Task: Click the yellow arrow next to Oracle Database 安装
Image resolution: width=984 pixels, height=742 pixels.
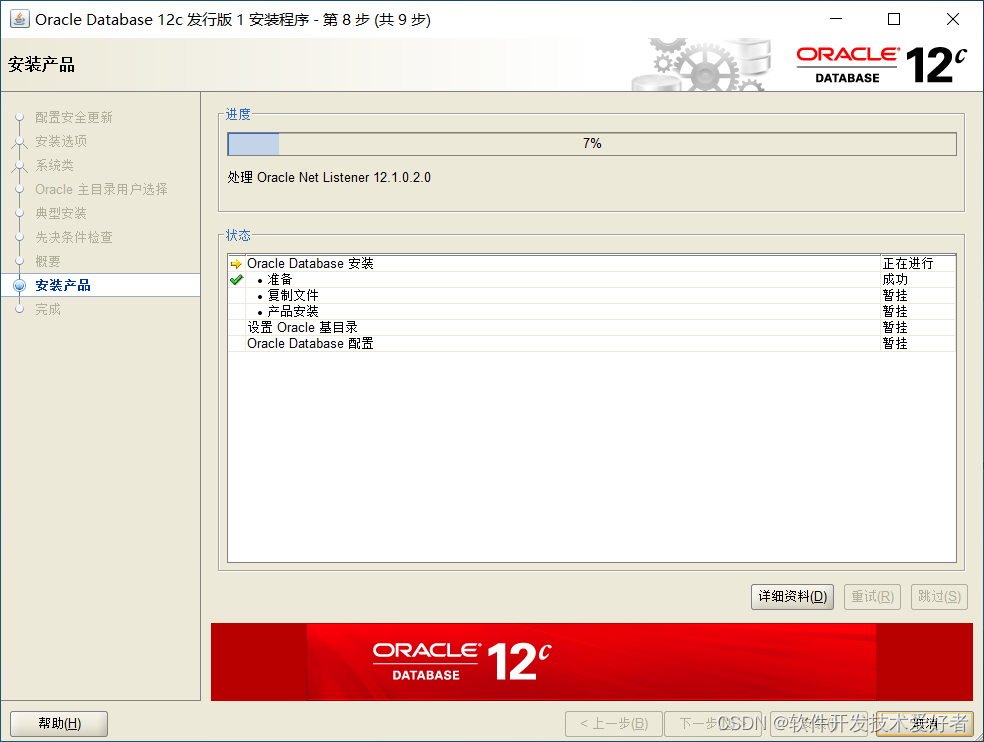Action: click(x=236, y=263)
